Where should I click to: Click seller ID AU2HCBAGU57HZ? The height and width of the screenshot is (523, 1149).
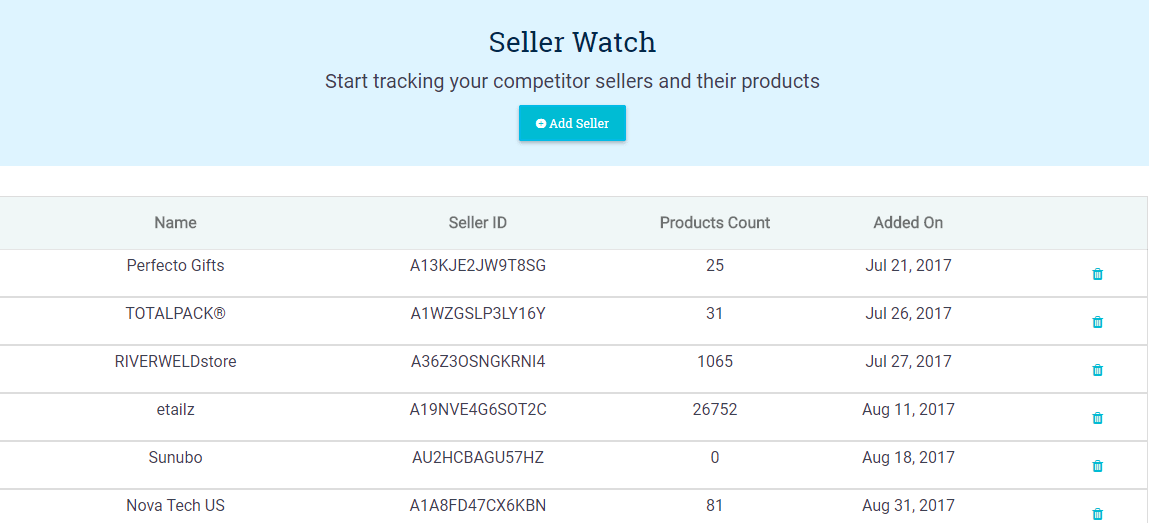(x=478, y=458)
